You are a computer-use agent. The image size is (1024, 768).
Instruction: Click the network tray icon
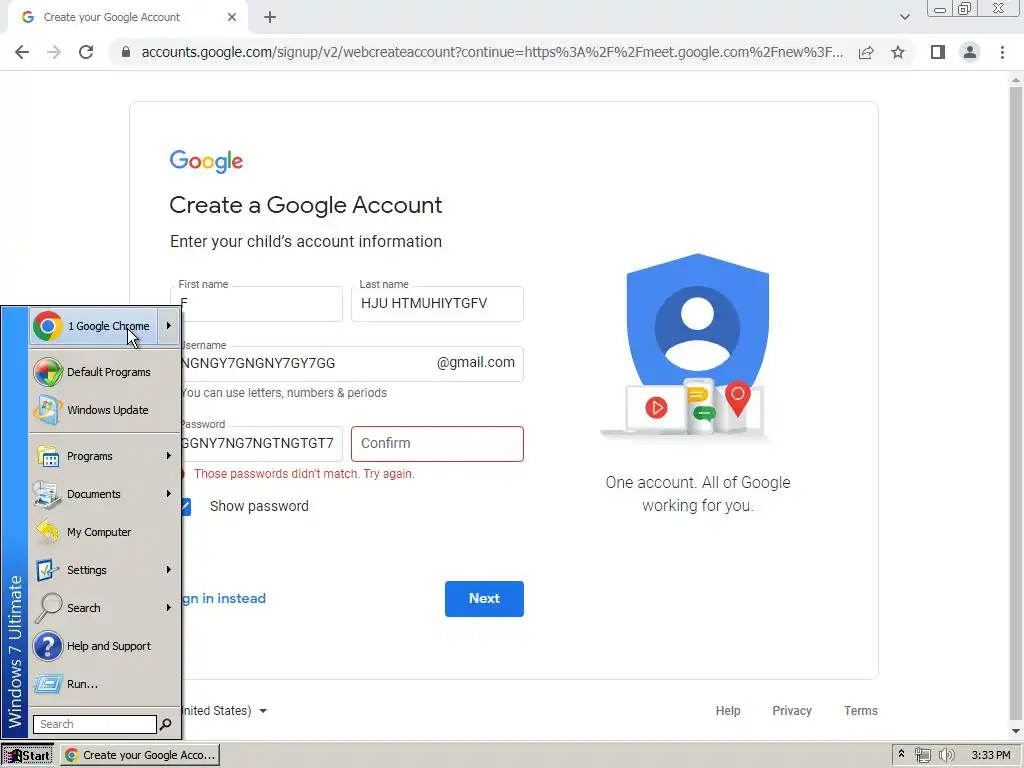(922, 755)
